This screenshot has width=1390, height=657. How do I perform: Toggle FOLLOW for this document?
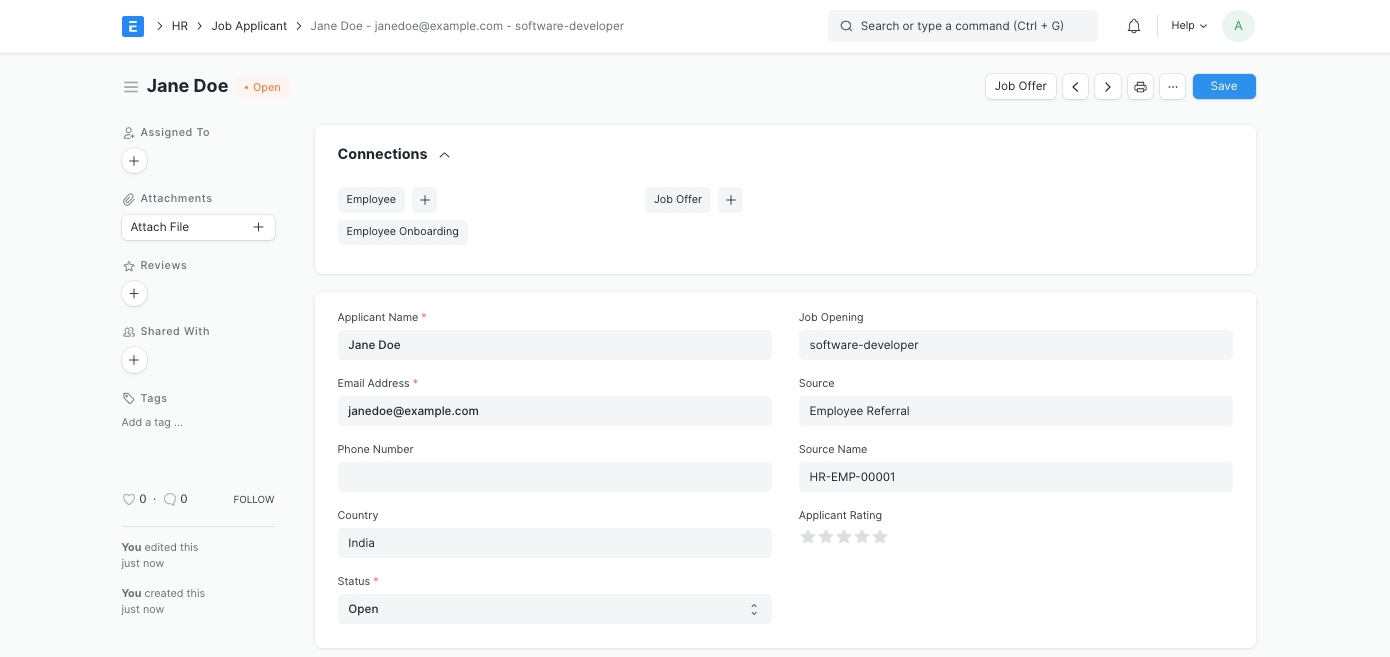[253, 499]
